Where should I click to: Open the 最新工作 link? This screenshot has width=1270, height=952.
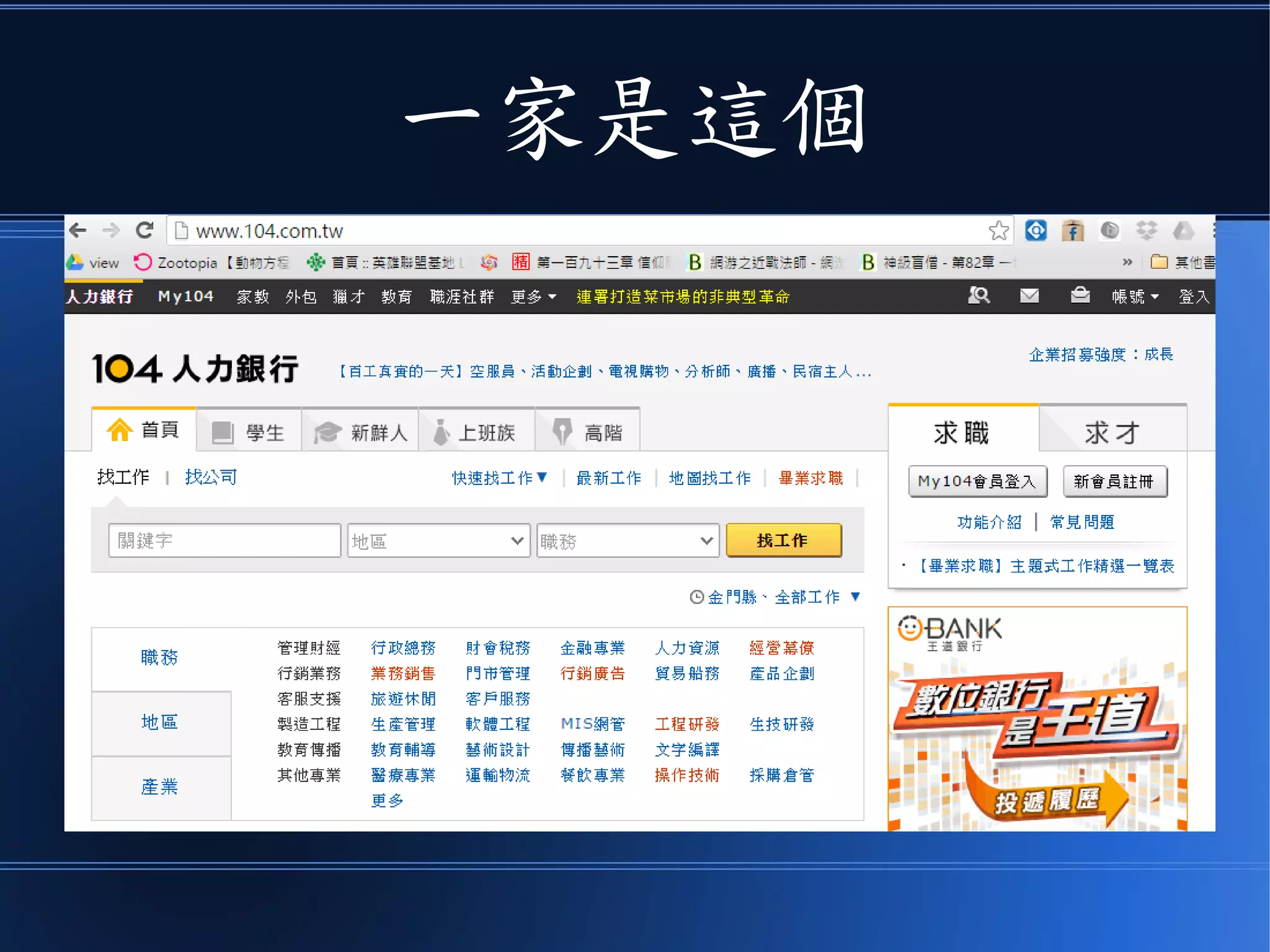(608, 478)
